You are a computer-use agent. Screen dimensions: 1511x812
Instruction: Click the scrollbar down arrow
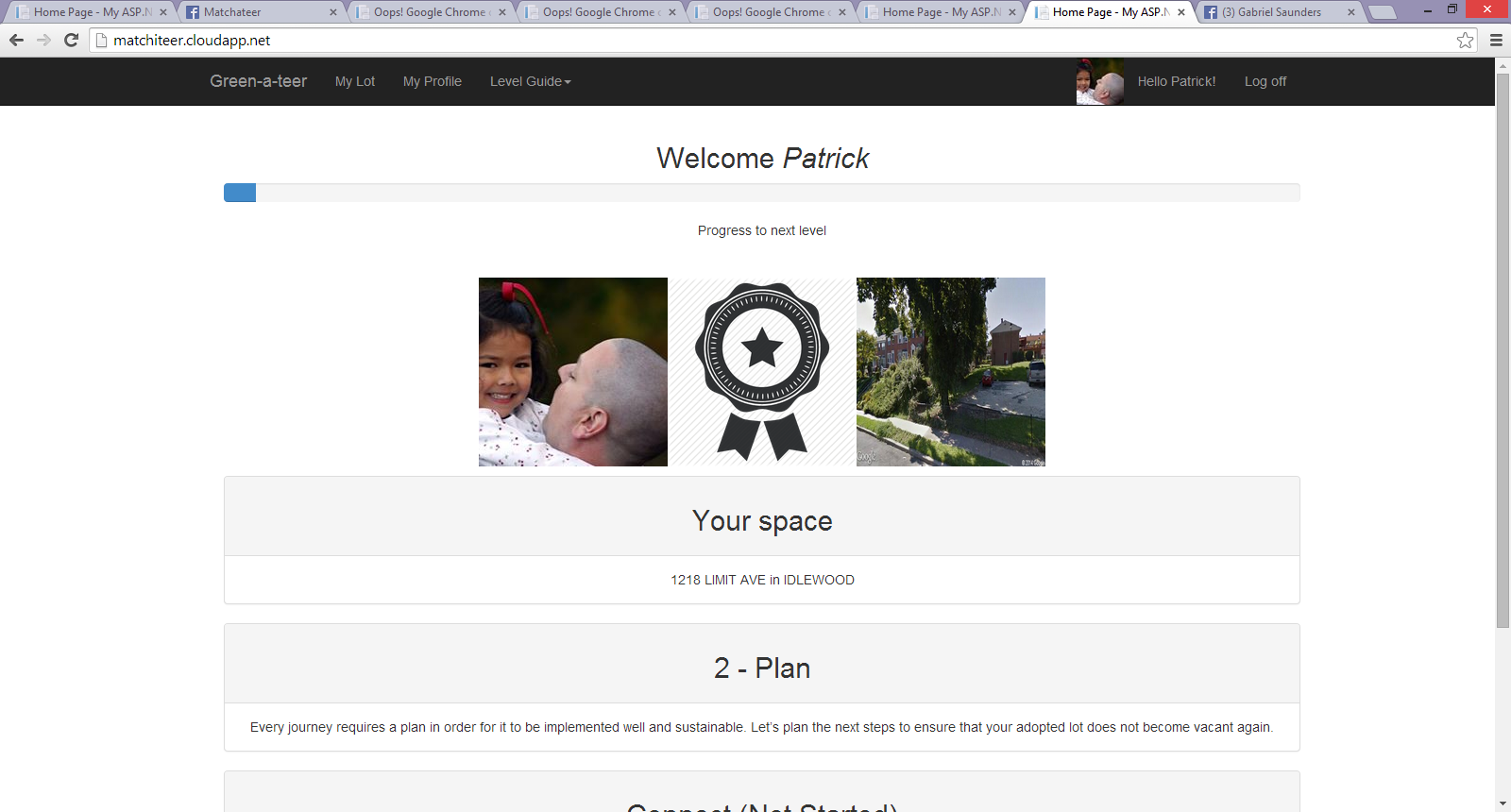(x=1503, y=804)
